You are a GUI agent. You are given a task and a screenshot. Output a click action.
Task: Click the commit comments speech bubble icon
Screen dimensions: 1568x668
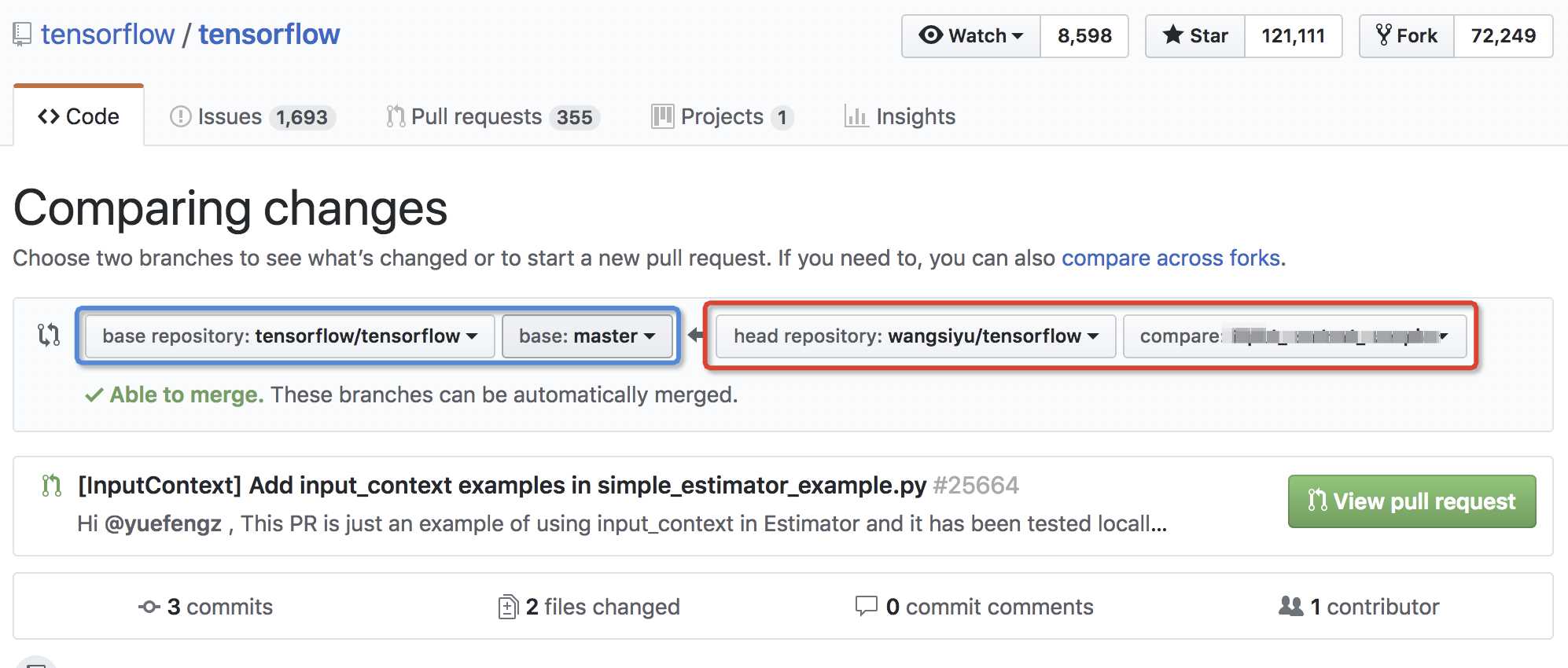click(x=866, y=607)
